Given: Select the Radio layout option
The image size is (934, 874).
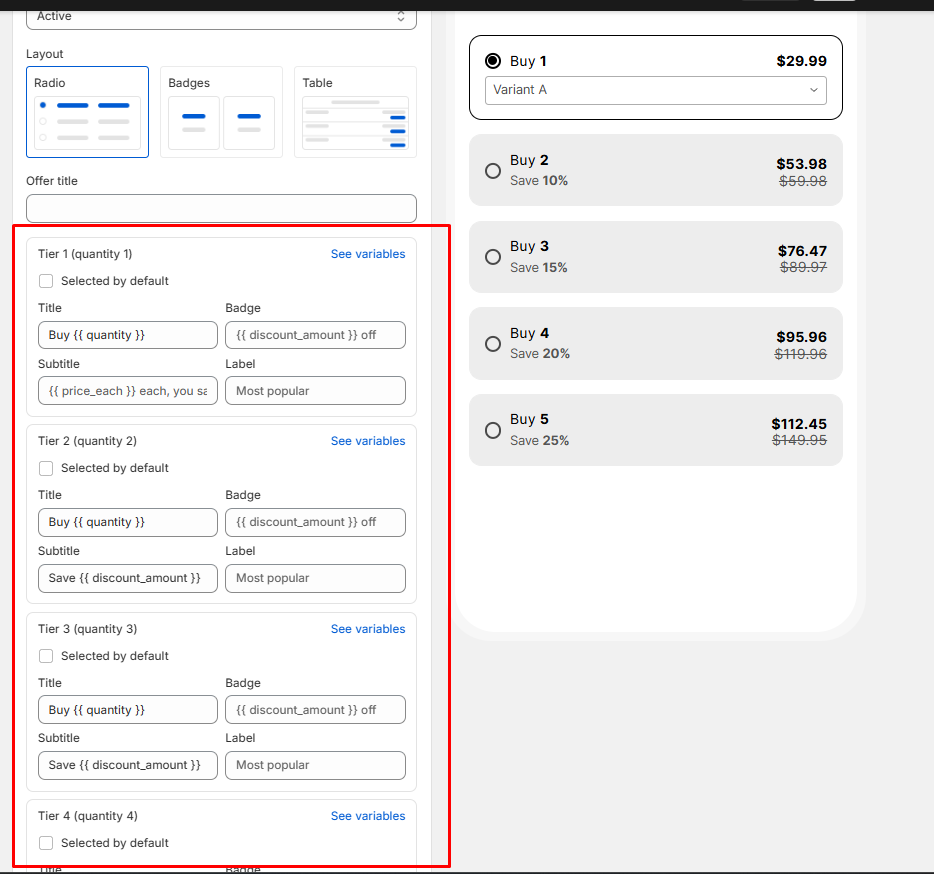Looking at the screenshot, I should coord(87,112).
